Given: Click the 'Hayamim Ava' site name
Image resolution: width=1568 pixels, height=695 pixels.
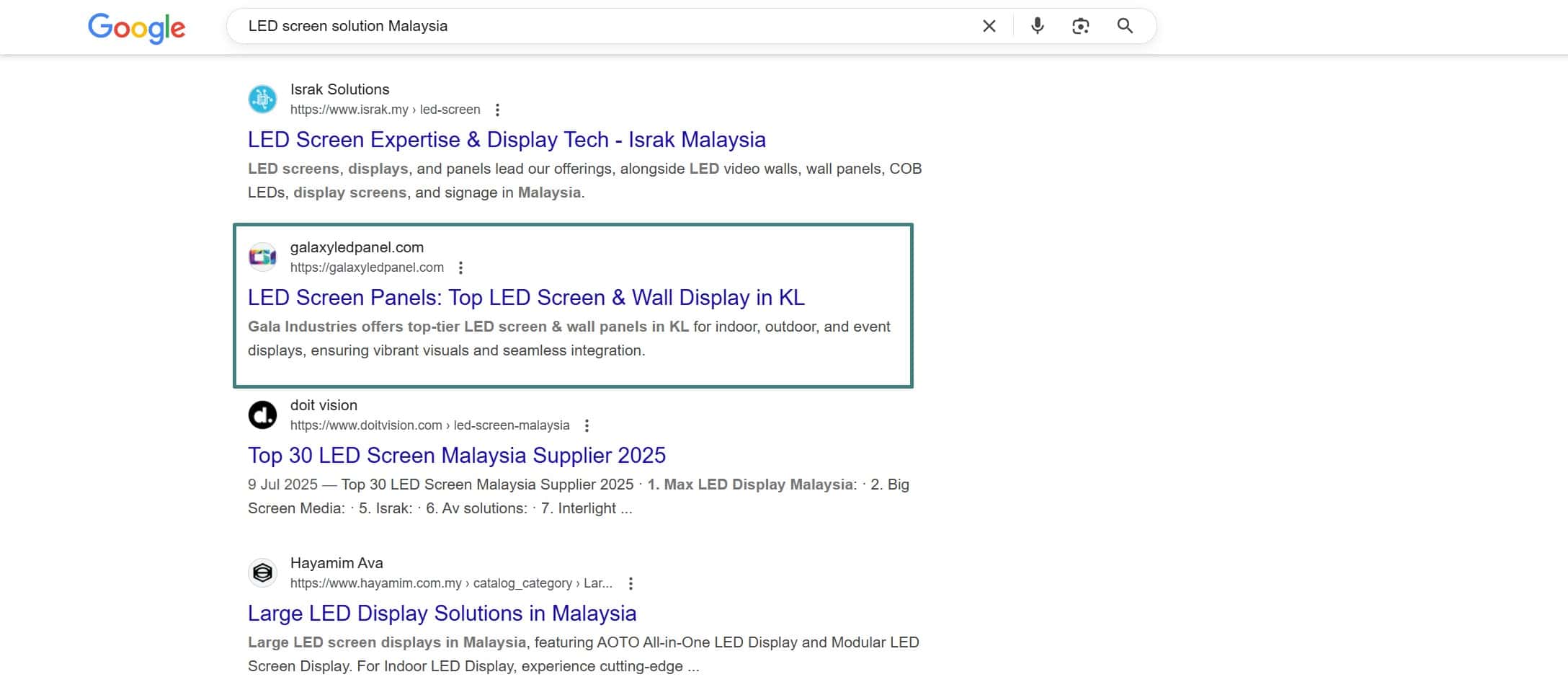Looking at the screenshot, I should point(337,563).
